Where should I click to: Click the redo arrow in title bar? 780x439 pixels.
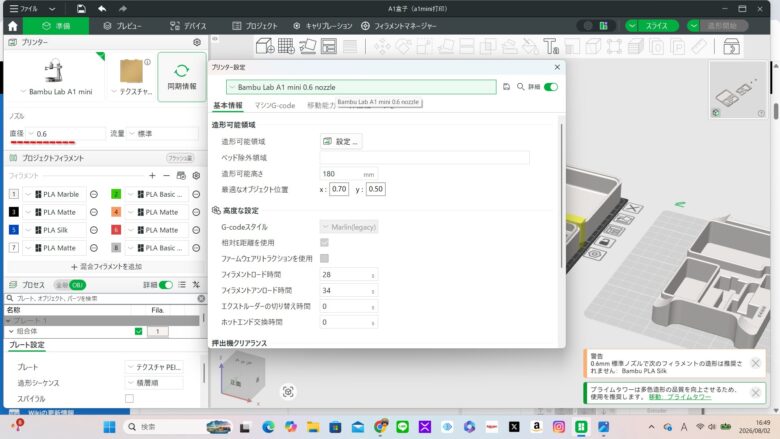[x=122, y=9]
